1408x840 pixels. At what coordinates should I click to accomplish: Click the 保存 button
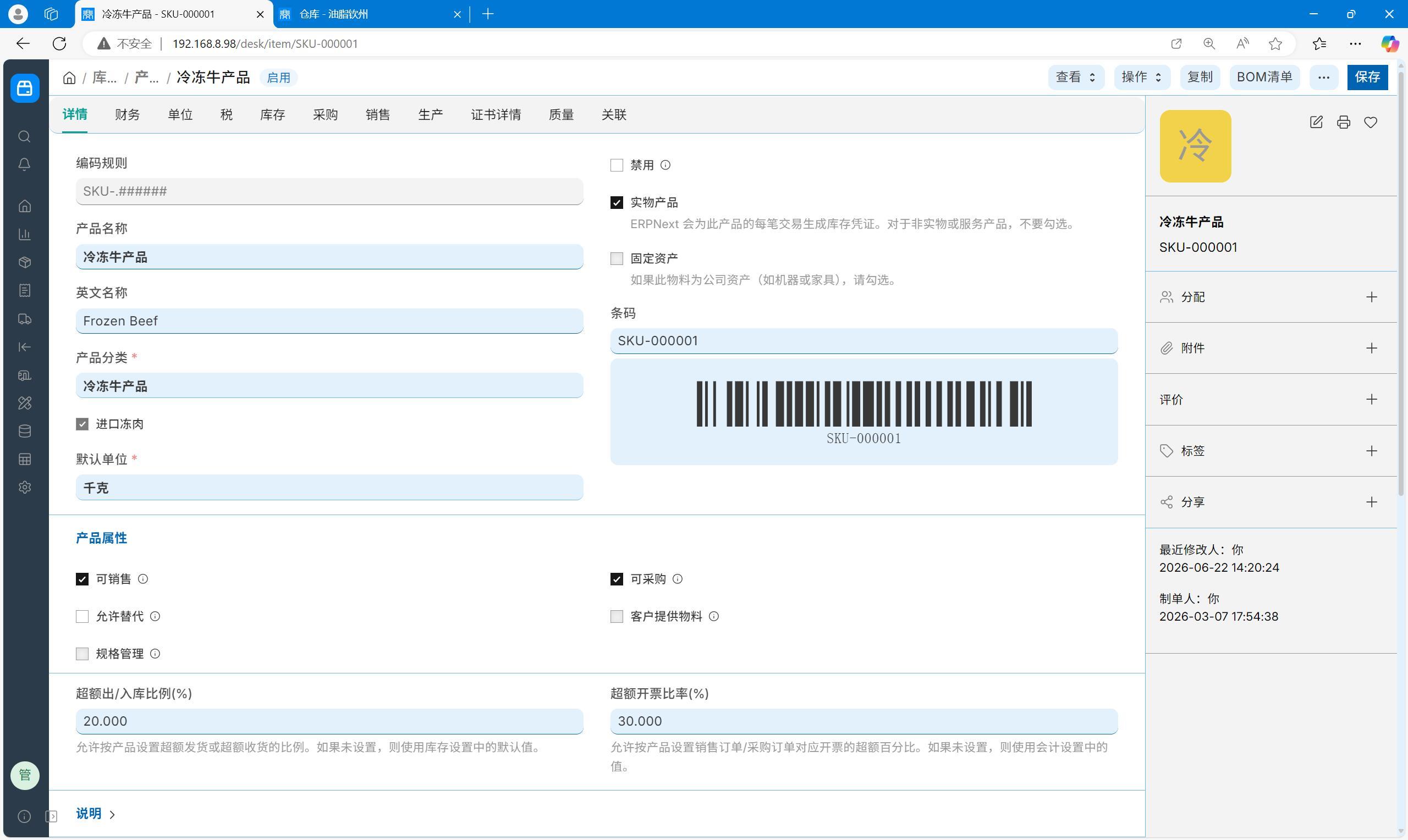click(x=1367, y=77)
